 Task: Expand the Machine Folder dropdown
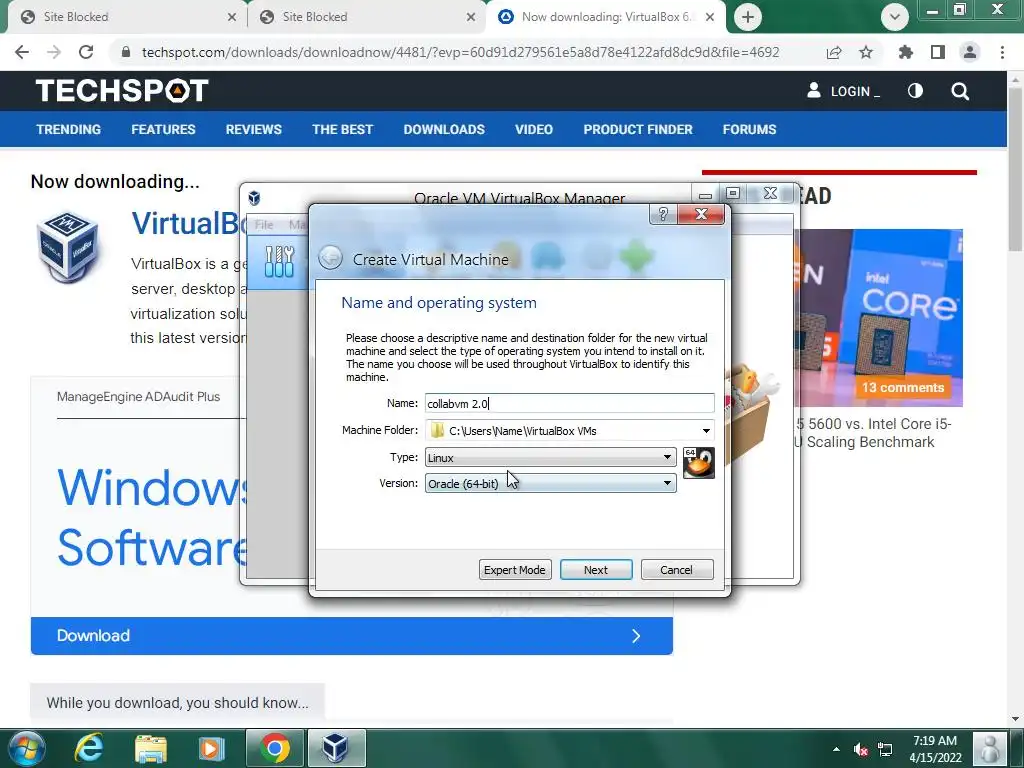706,430
